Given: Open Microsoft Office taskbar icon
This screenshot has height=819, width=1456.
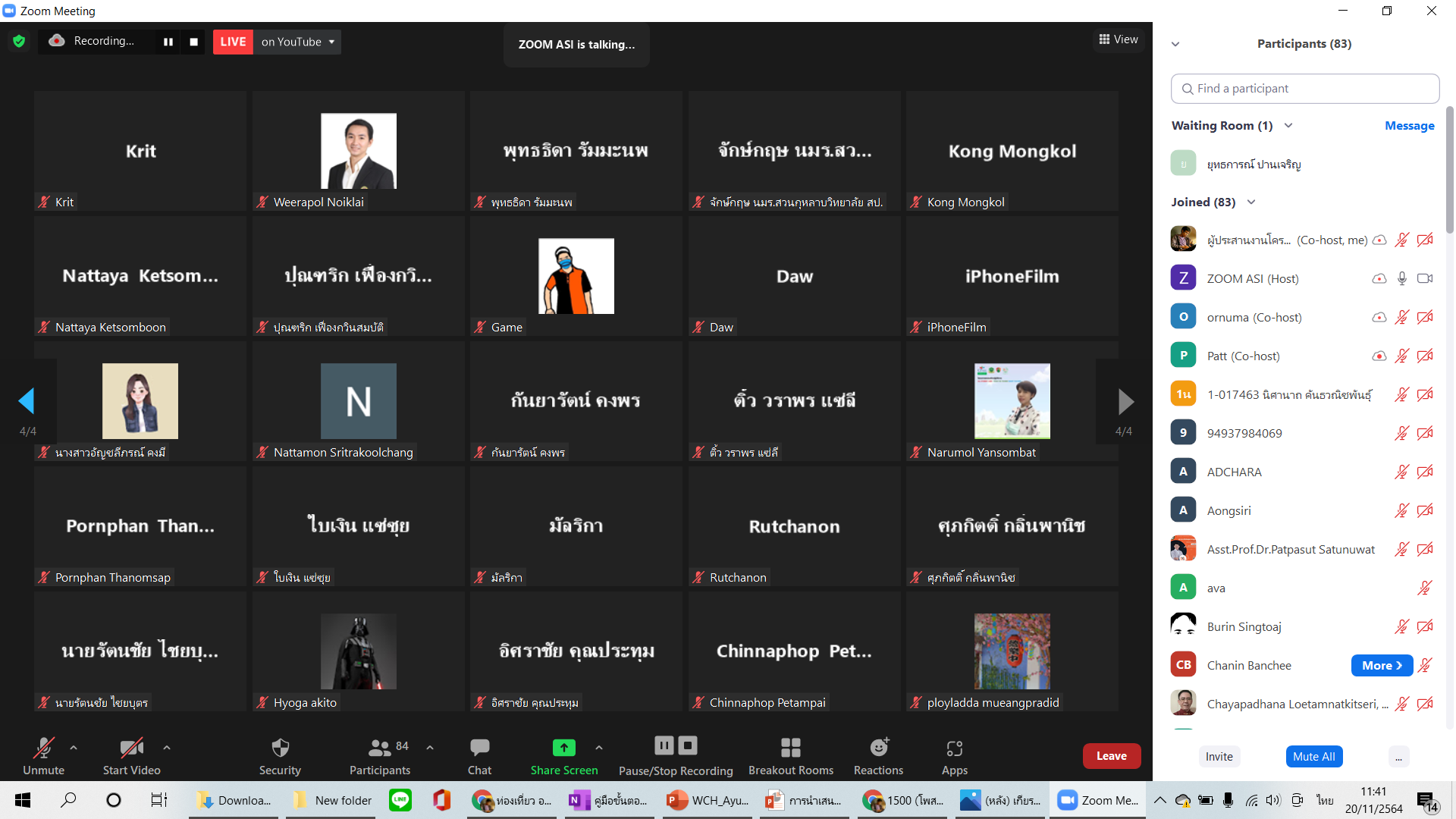Looking at the screenshot, I should pyautogui.click(x=442, y=800).
